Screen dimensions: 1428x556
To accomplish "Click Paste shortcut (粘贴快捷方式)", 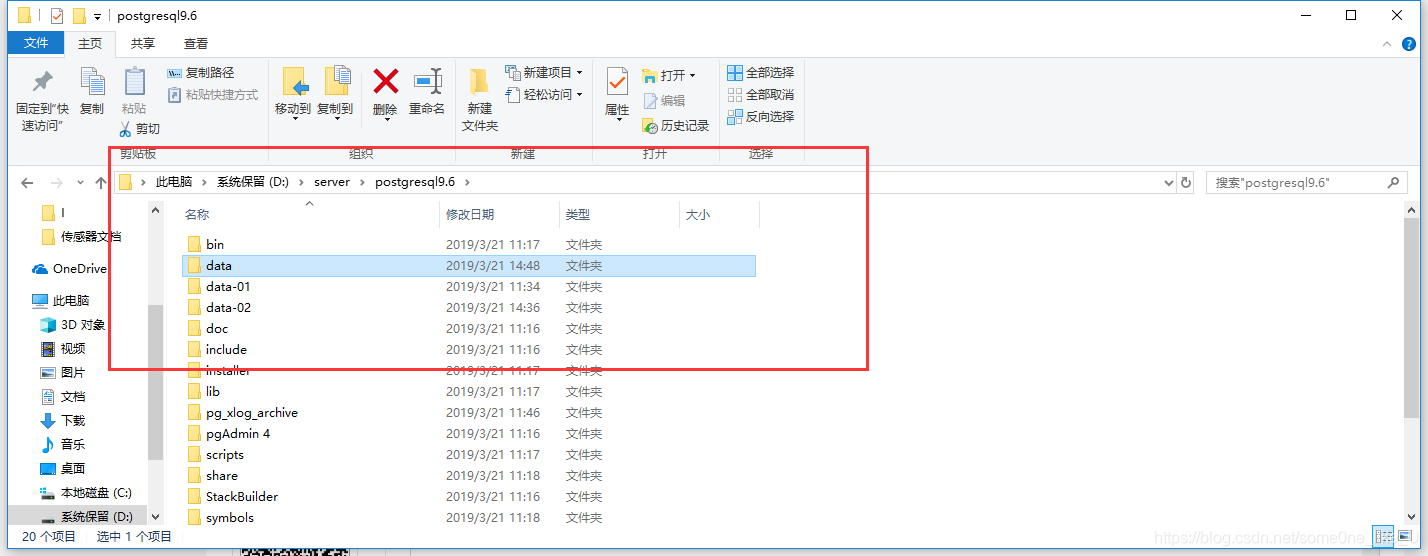I will pyautogui.click(x=212, y=95).
